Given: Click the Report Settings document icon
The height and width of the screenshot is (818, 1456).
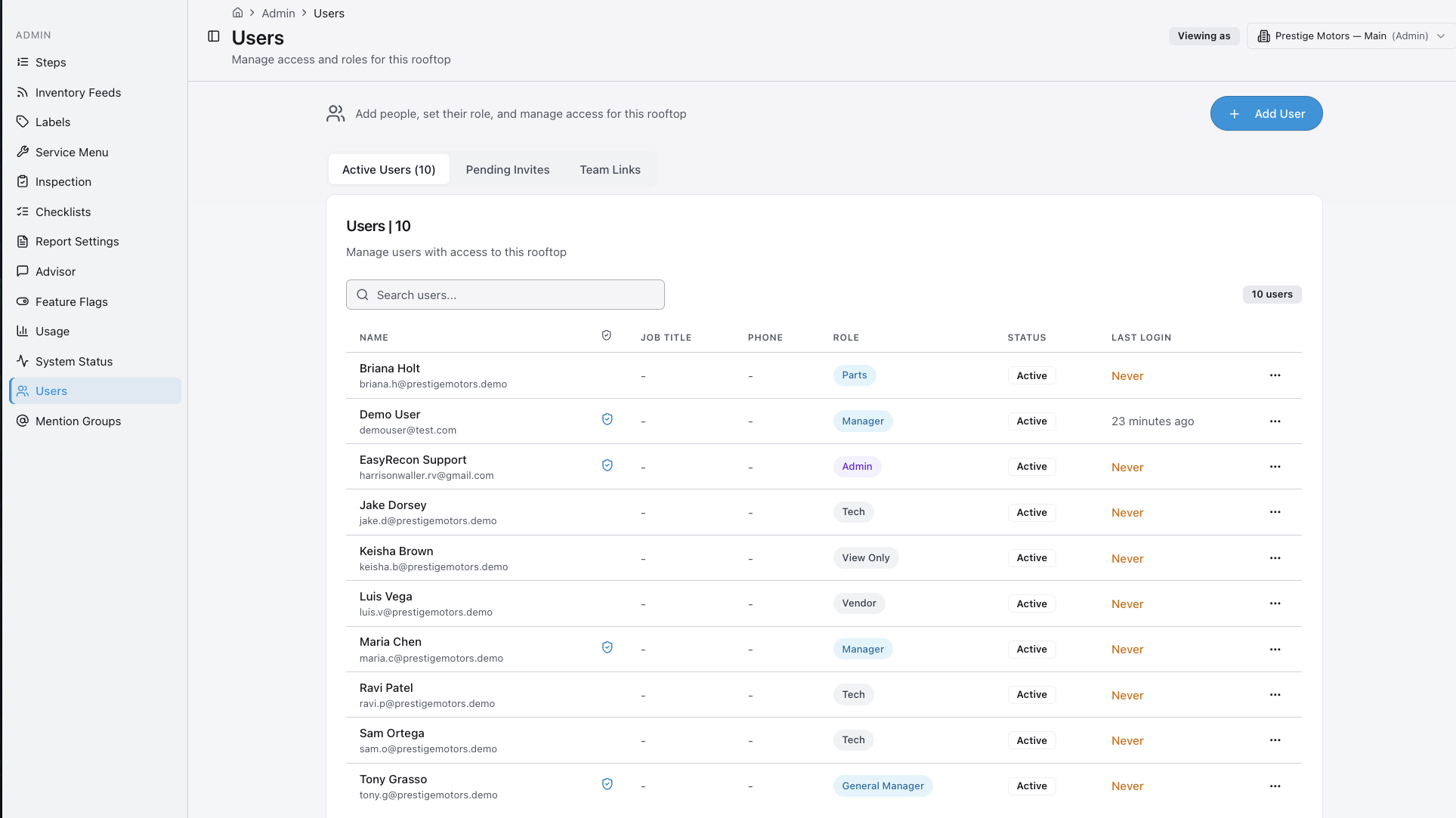Looking at the screenshot, I should pos(23,241).
